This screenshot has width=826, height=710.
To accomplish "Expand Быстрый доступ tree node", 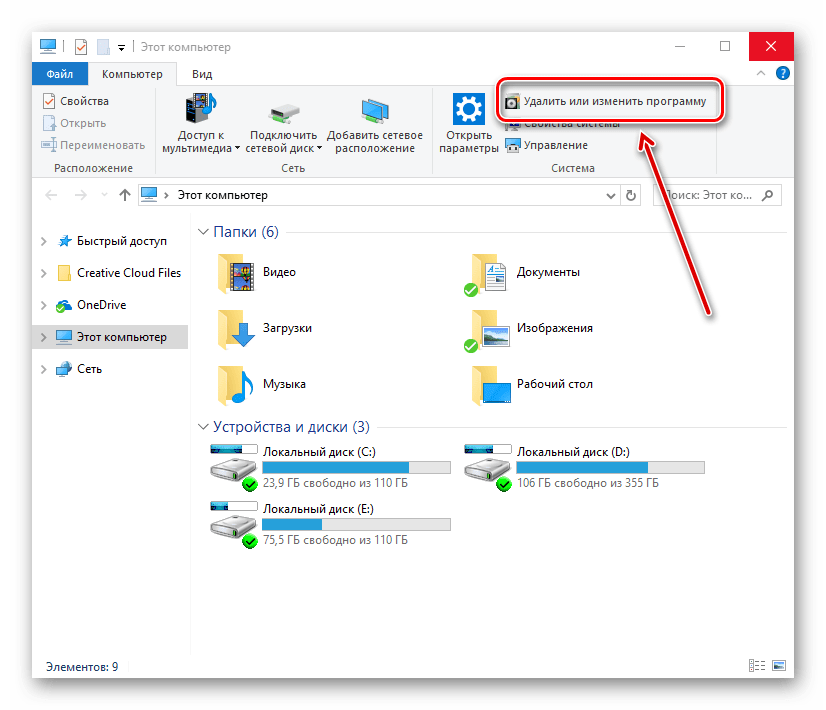I will pyautogui.click(x=44, y=242).
